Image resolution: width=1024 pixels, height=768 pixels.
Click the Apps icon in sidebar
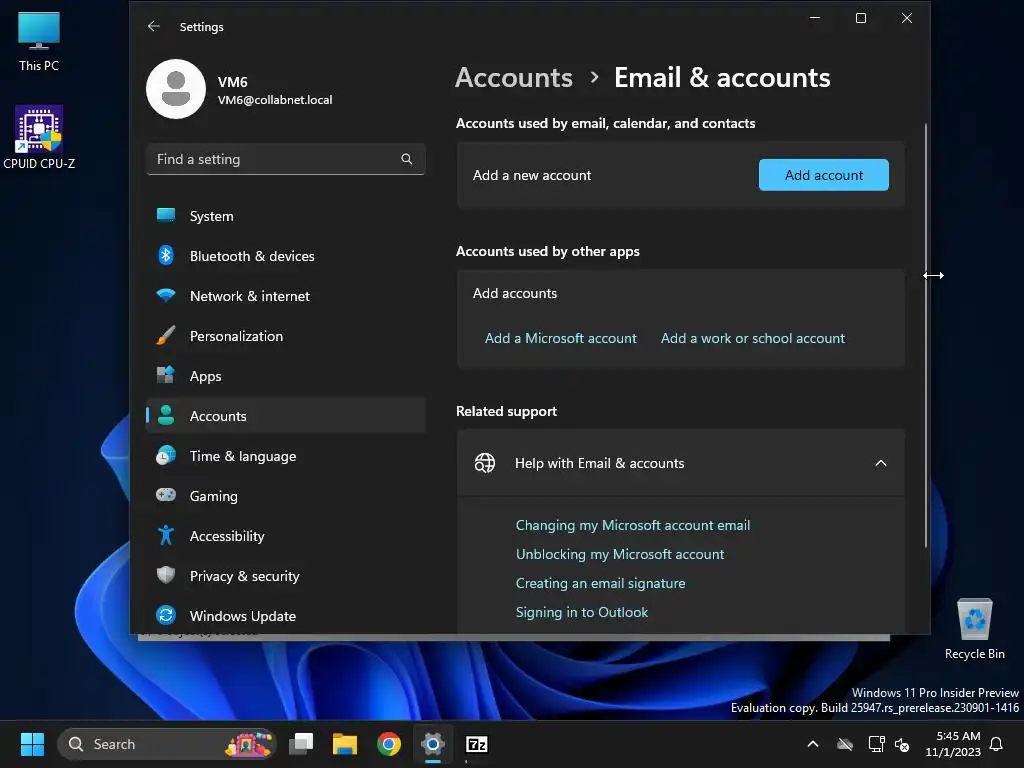(166, 376)
